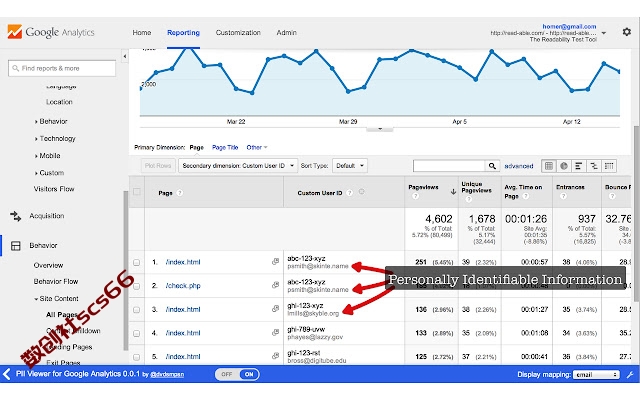
Task: Click help icon next to Custom User ID header
Action: tap(349, 193)
